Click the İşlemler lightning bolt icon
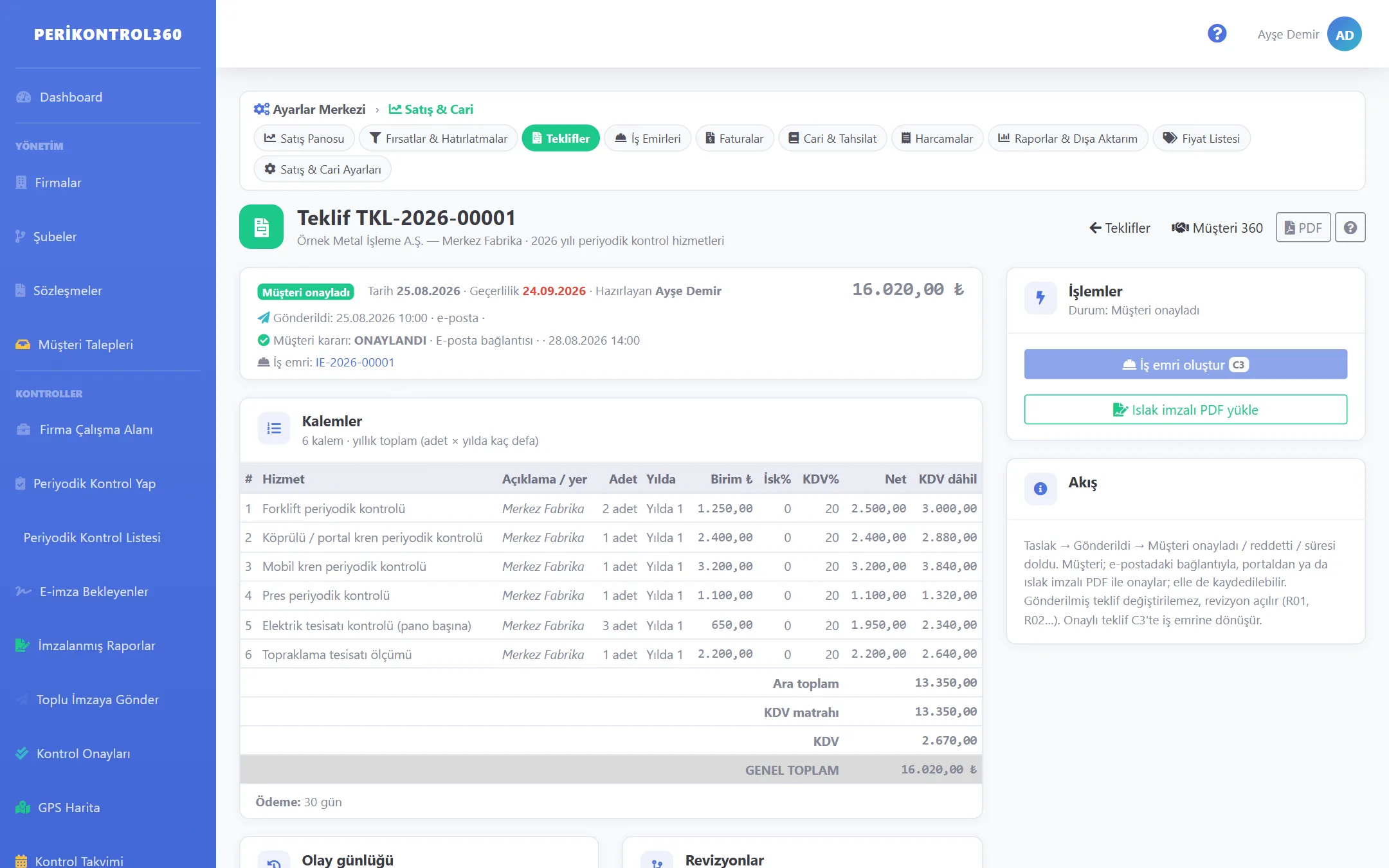This screenshot has height=868, width=1389. click(1040, 298)
